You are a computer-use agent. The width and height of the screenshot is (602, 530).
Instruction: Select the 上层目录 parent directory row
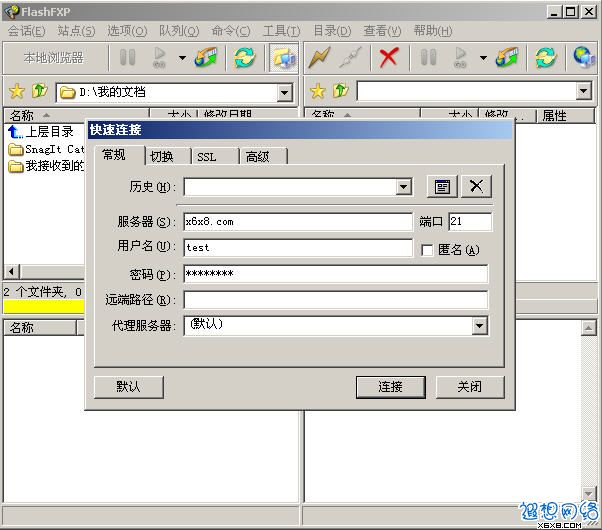coord(46,132)
